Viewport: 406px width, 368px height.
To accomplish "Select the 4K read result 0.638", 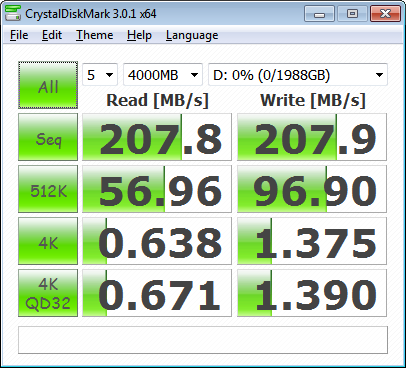I will [157, 241].
